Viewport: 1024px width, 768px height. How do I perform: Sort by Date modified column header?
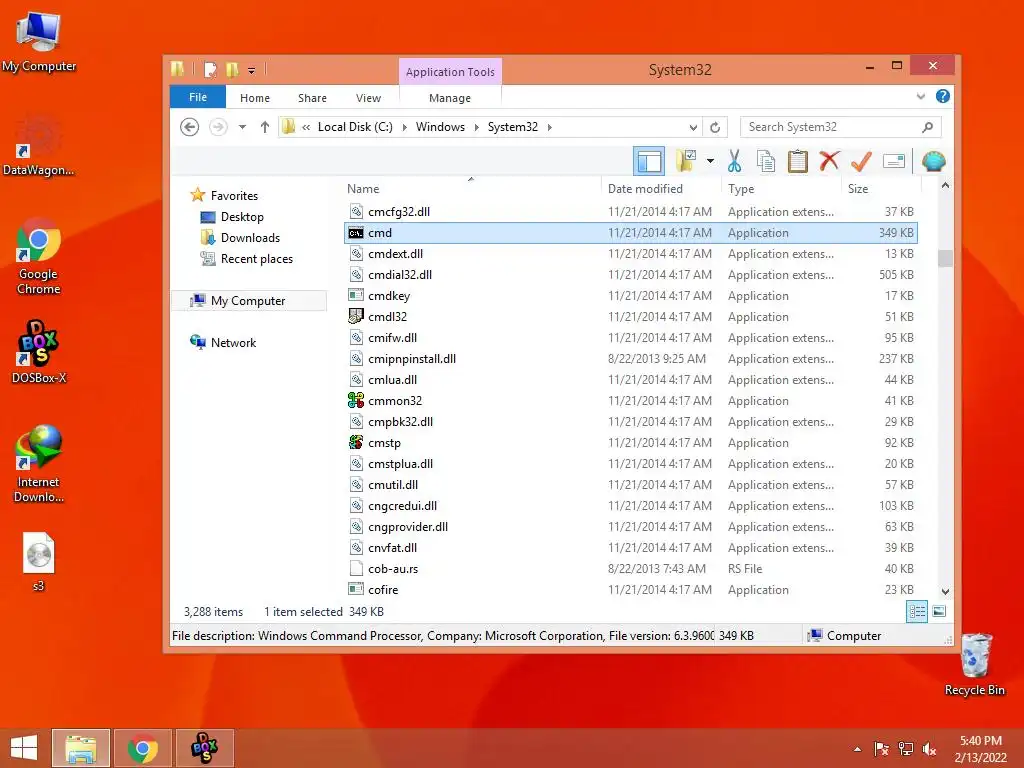pyautogui.click(x=661, y=188)
